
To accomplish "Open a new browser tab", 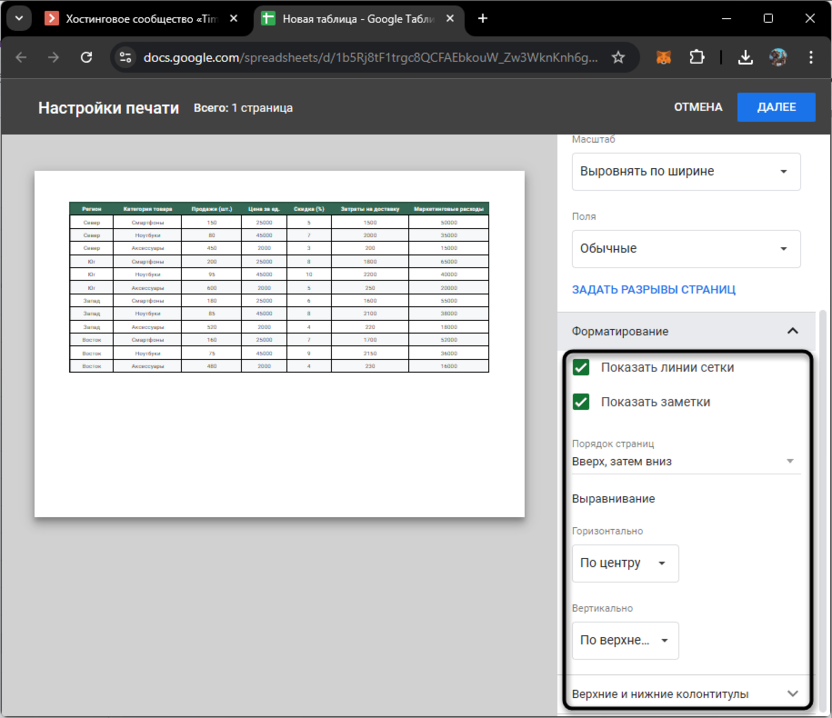I will (483, 18).
